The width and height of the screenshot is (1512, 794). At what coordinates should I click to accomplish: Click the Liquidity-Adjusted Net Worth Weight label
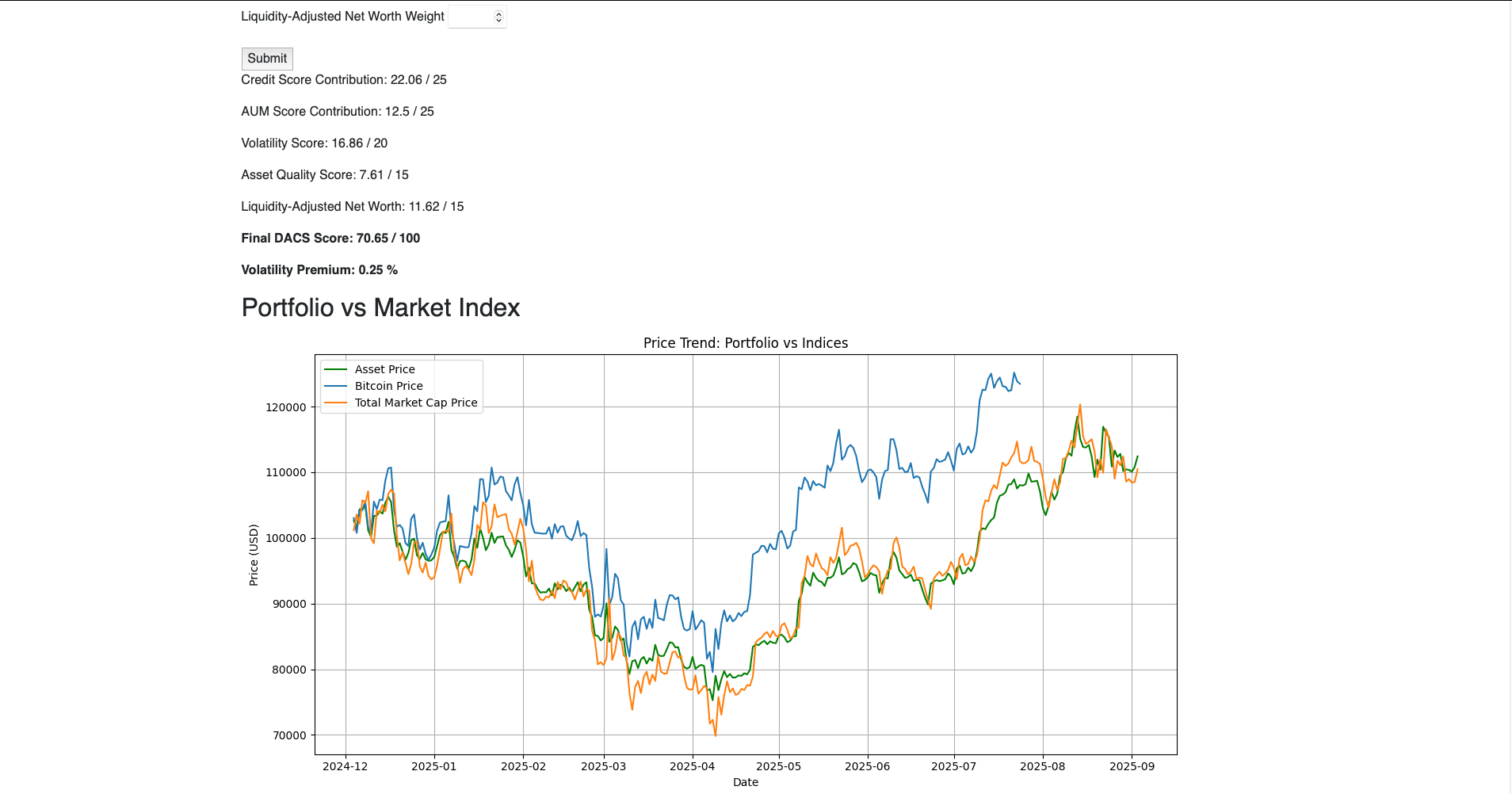(342, 17)
